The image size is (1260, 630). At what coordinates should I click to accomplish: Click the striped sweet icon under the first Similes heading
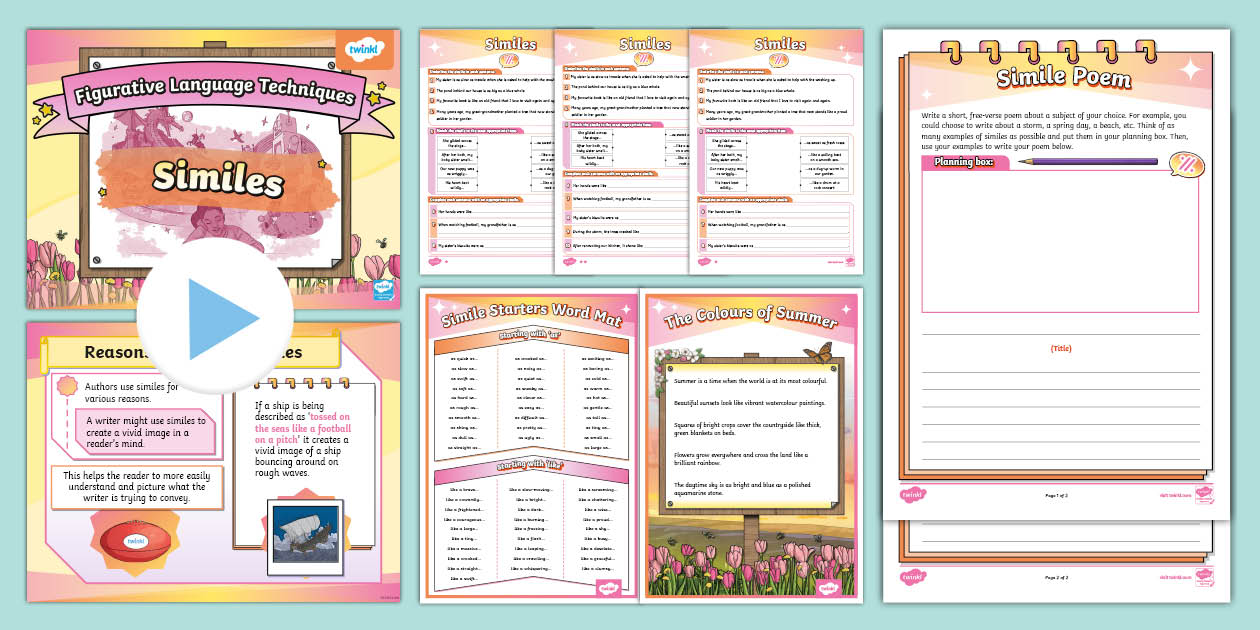pyautogui.click(x=510, y=58)
